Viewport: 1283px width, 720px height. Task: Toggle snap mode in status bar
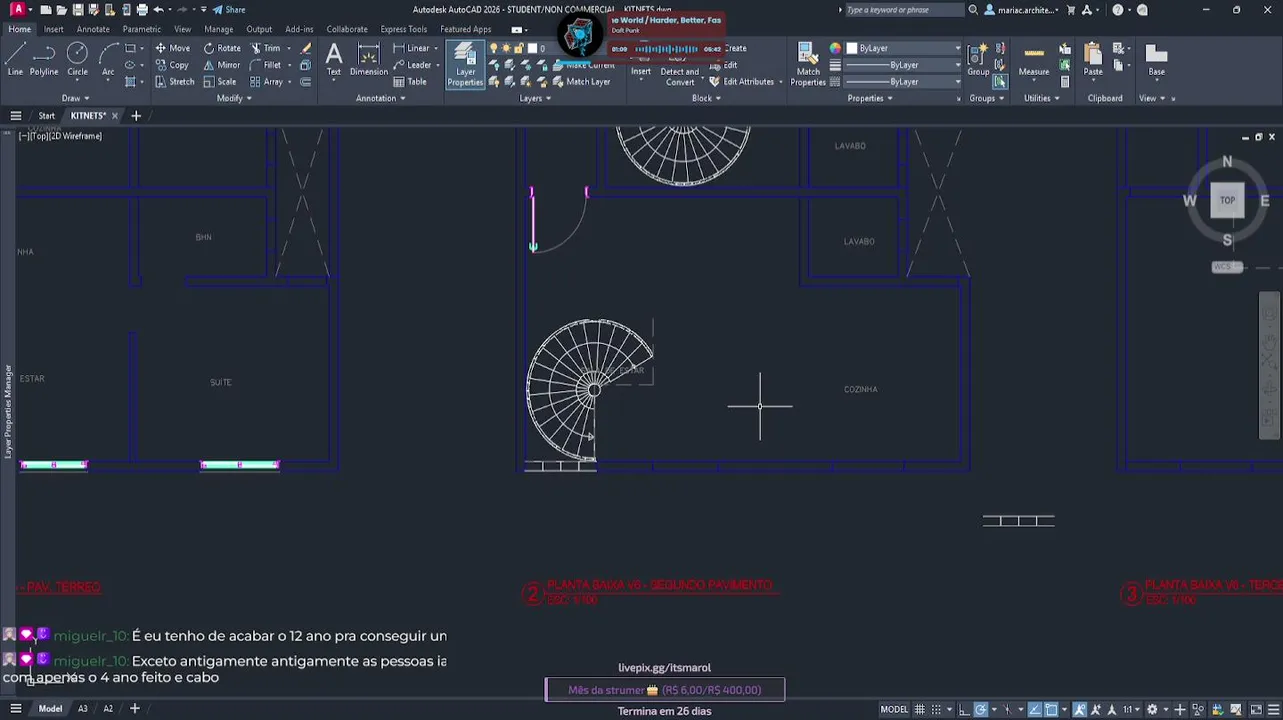click(x=936, y=710)
